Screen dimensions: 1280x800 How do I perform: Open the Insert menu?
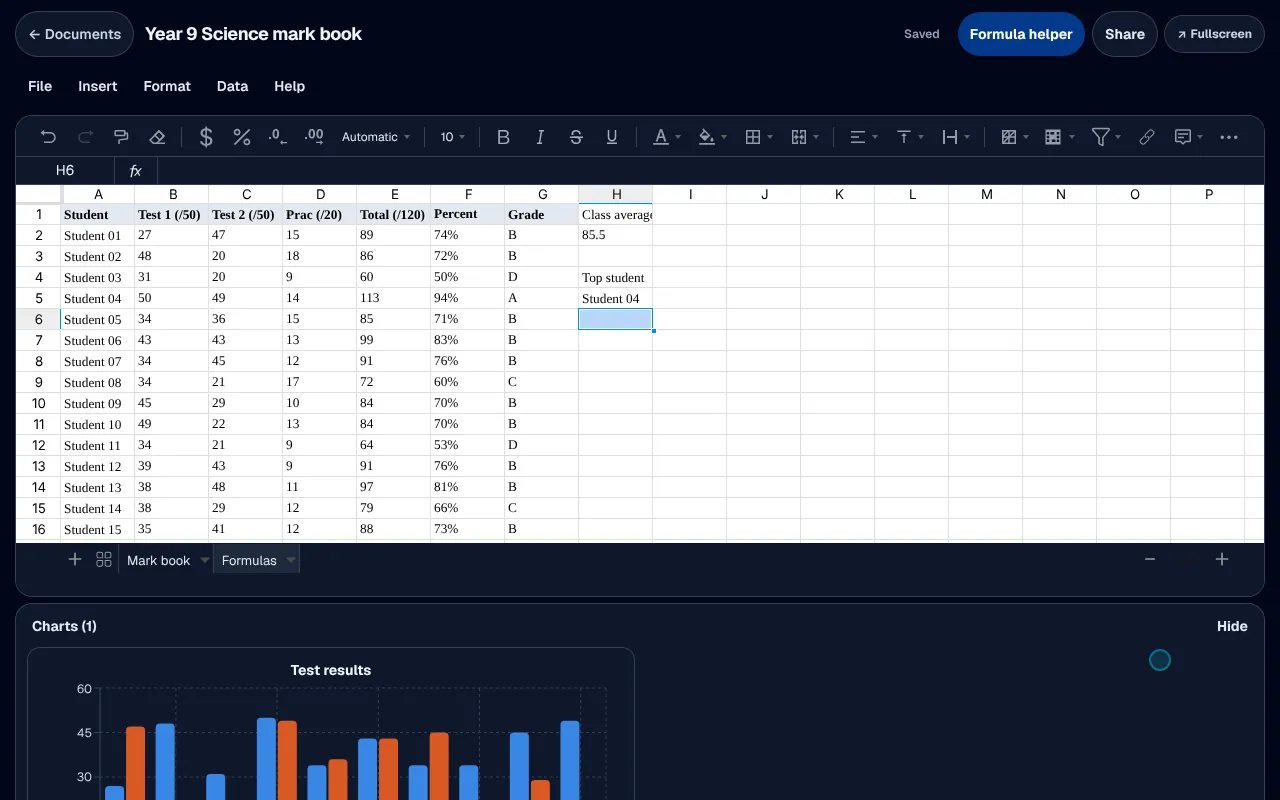[x=98, y=86]
